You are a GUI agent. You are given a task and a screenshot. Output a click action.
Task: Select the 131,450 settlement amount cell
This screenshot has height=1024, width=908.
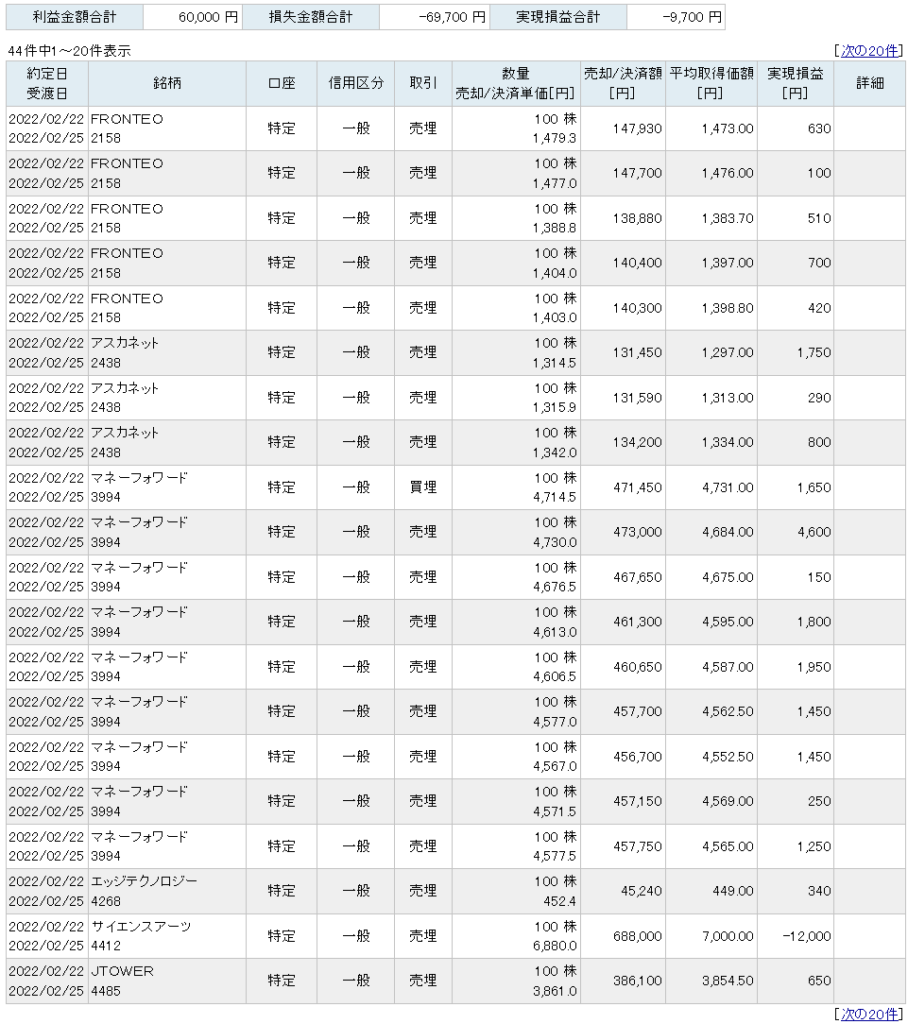point(623,353)
